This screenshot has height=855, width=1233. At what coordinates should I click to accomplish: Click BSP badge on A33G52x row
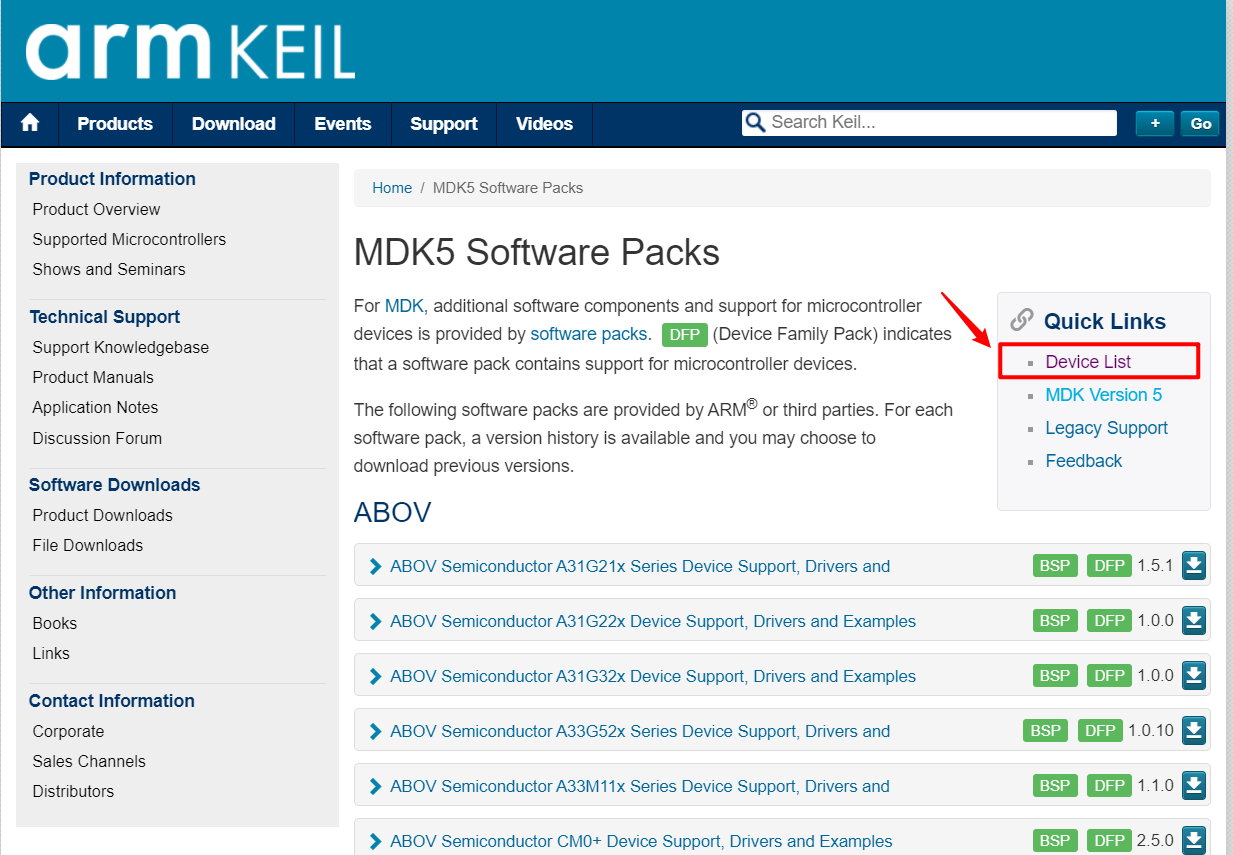(x=1046, y=731)
